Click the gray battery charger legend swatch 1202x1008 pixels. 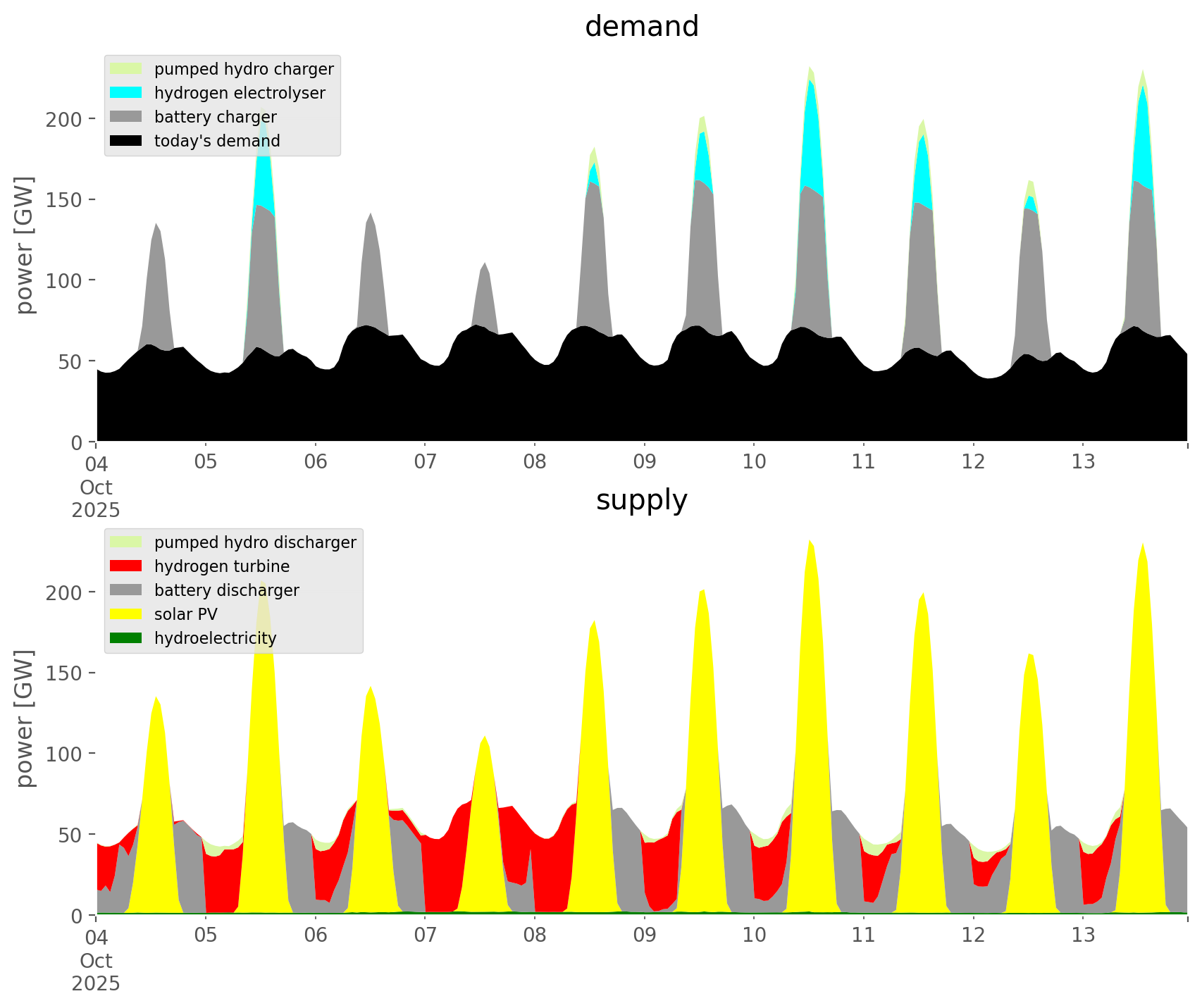[126, 117]
